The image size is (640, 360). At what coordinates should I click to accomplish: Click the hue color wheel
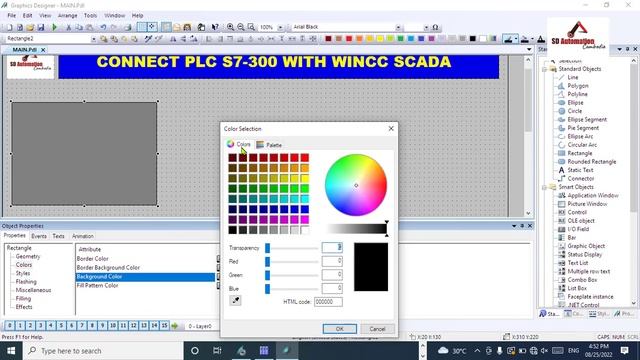[x=356, y=185]
